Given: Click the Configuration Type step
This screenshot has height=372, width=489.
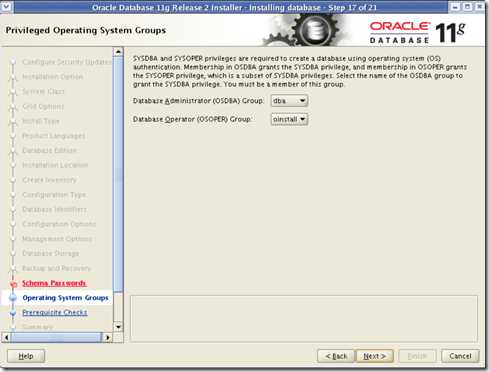Looking at the screenshot, I should click(x=54, y=194).
